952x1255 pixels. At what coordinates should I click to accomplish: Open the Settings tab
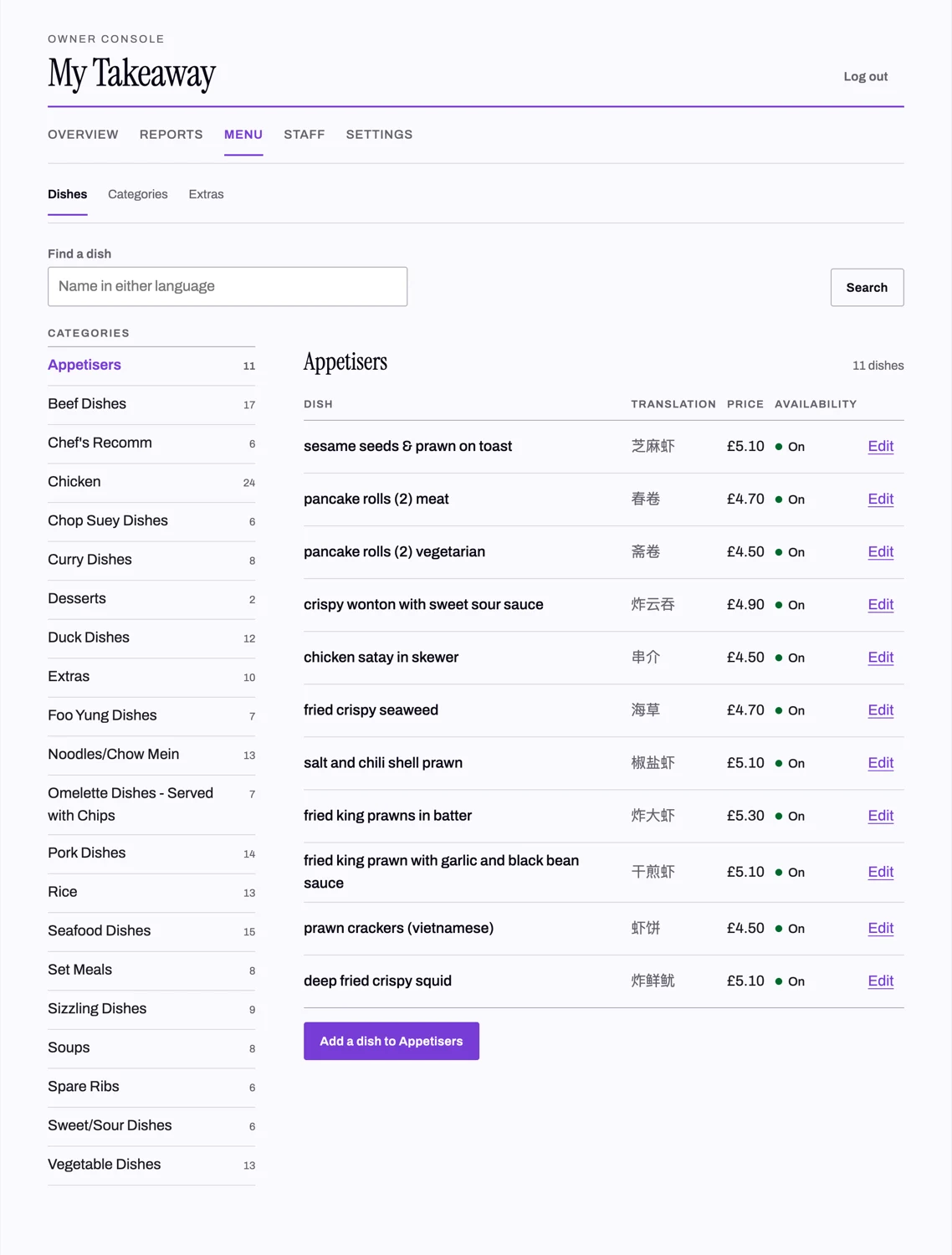coord(380,135)
